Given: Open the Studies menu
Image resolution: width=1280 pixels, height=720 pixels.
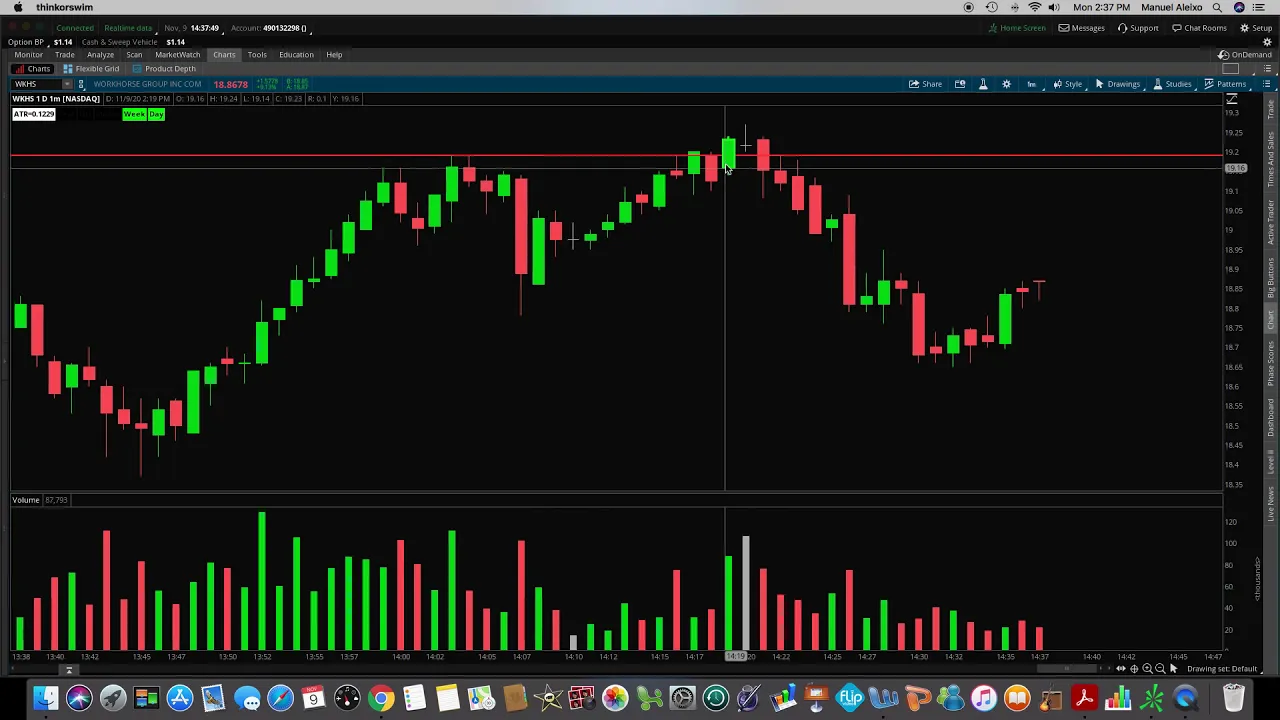Looking at the screenshot, I should 1172,84.
